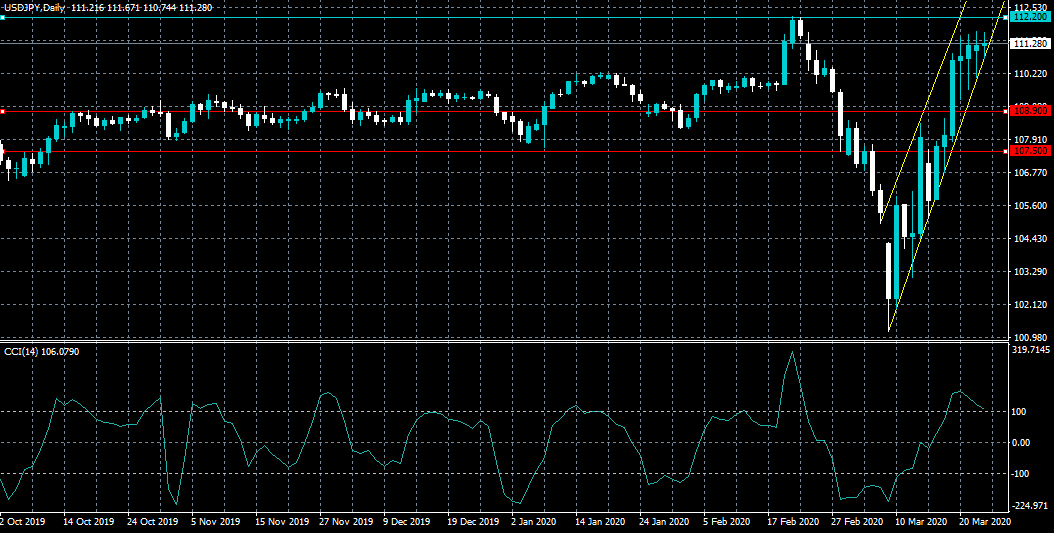Click the CCI peak near 17 Feb 2020
The height and width of the screenshot is (533, 1054).
[x=793, y=352]
